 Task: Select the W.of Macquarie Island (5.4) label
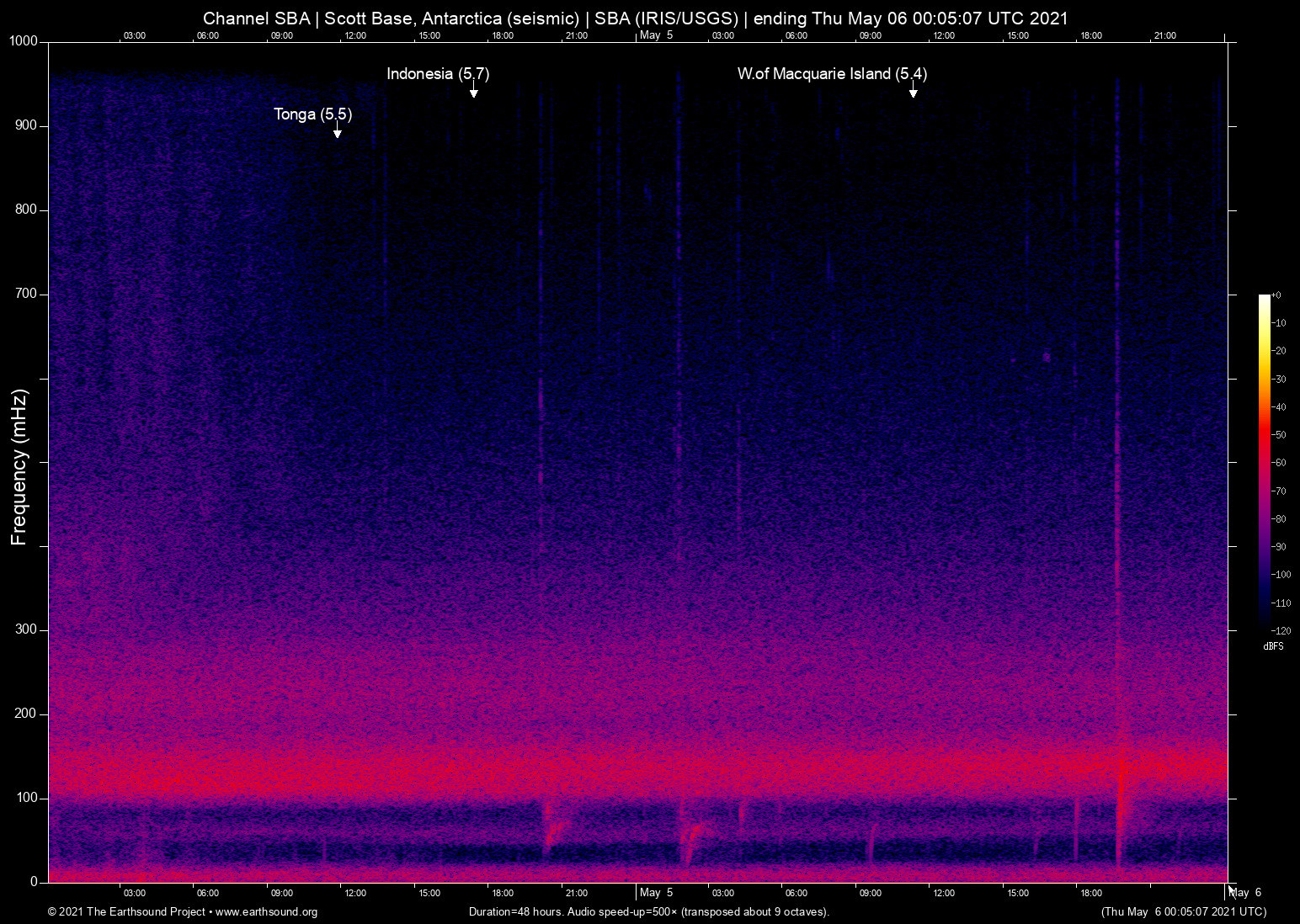[x=832, y=74]
